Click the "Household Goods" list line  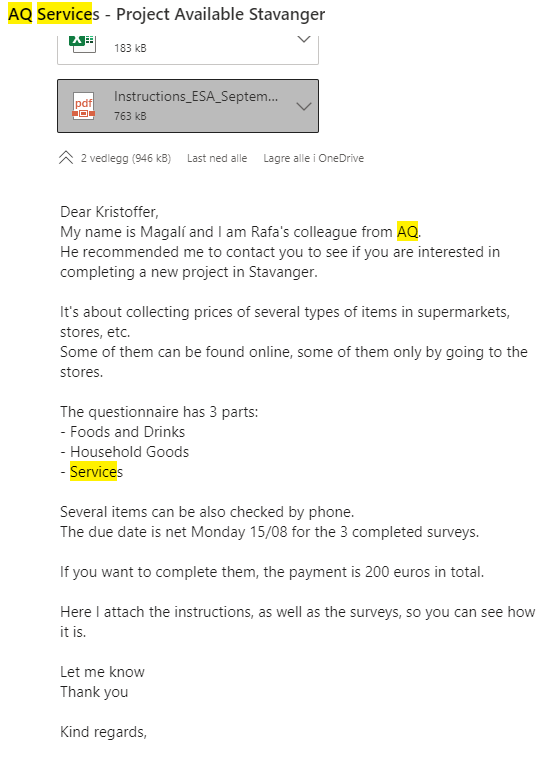(125, 452)
